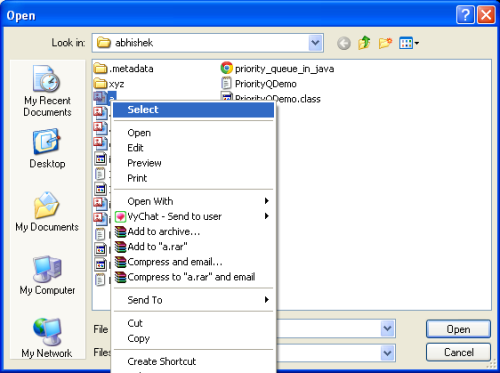Open the View menu icon
500x373 pixels.
[x=409, y=43]
